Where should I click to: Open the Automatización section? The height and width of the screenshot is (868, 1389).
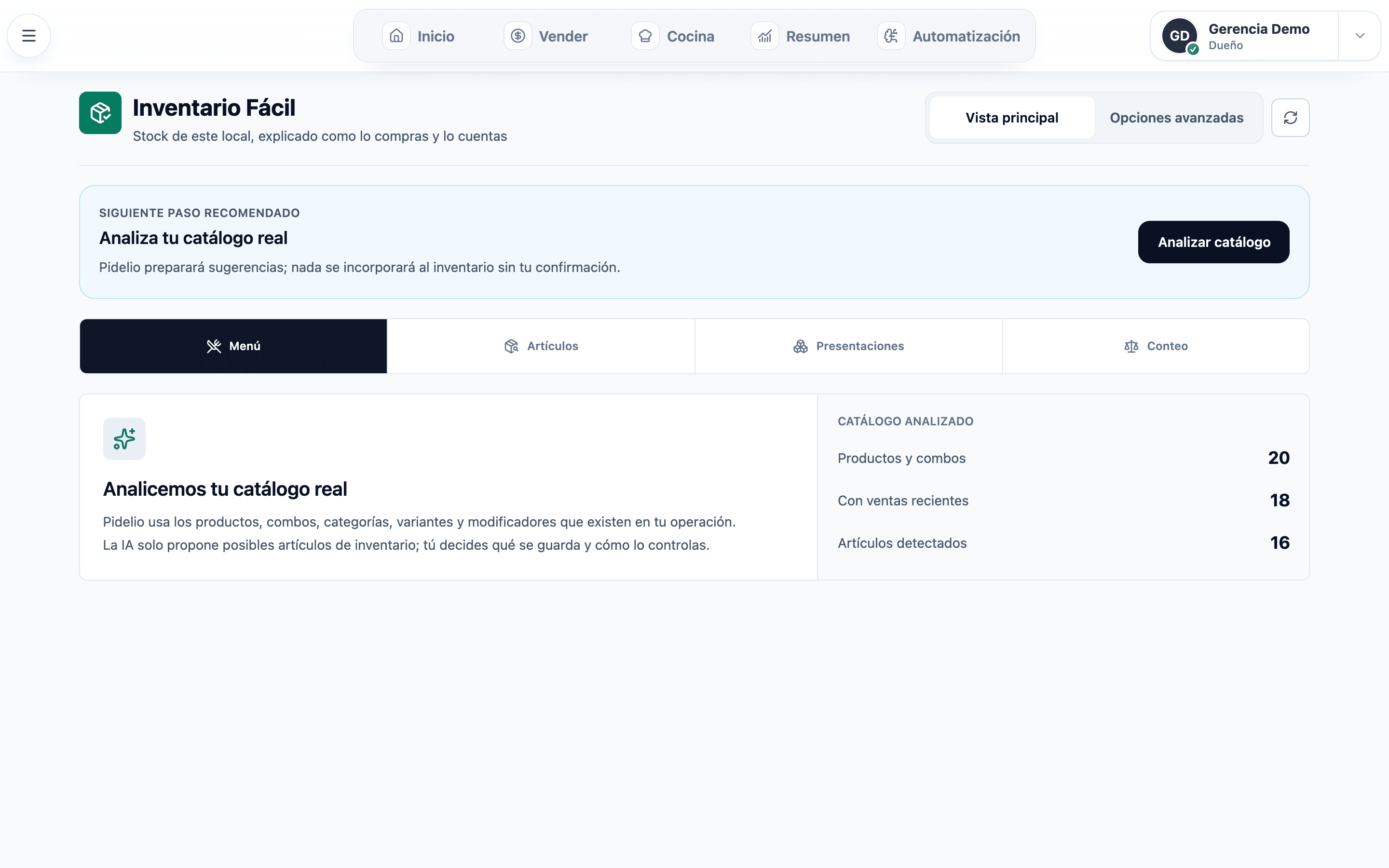tap(949, 36)
